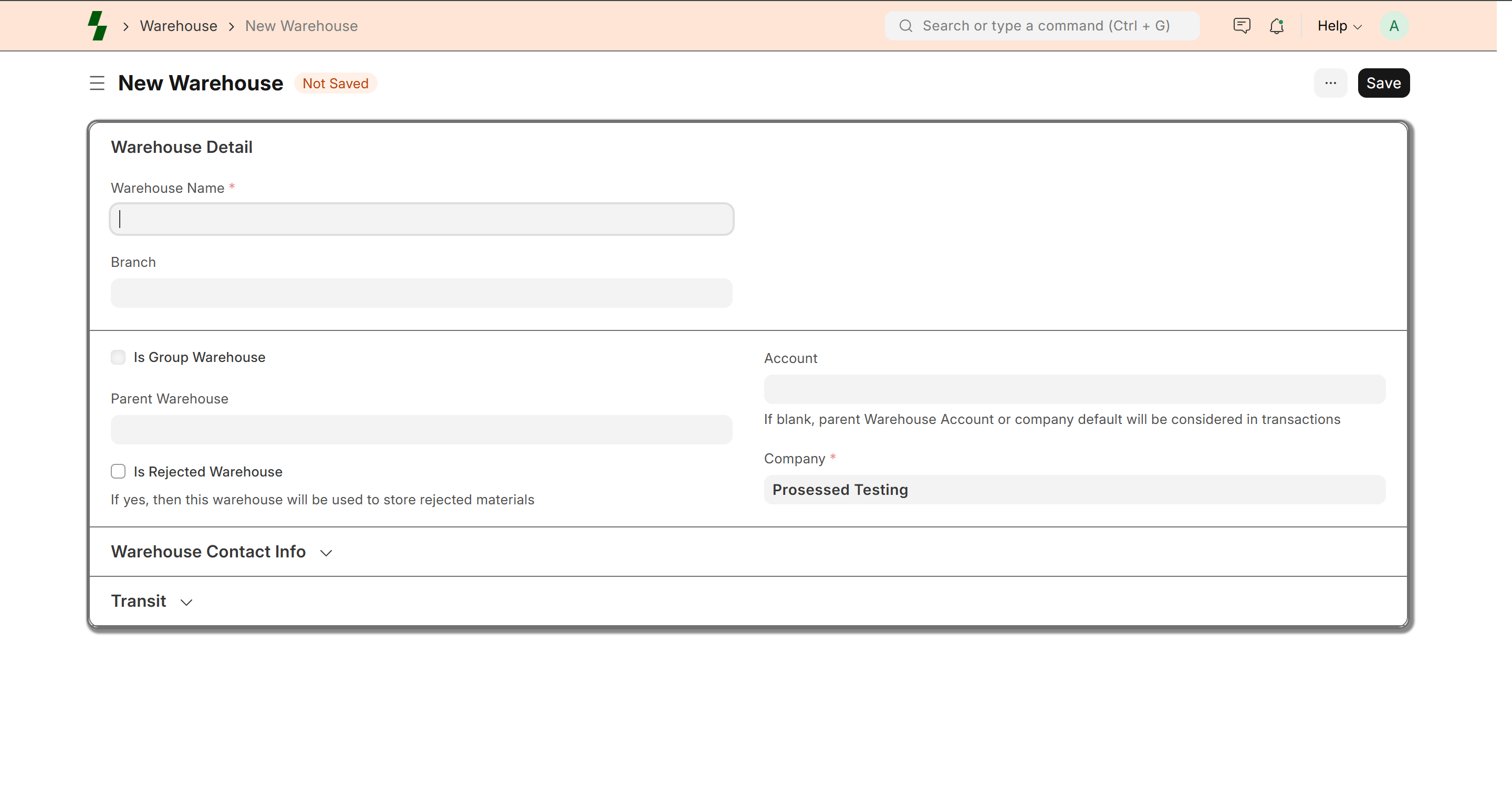
Task: Focus the Warehouse Name input field
Action: tap(421, 219)
